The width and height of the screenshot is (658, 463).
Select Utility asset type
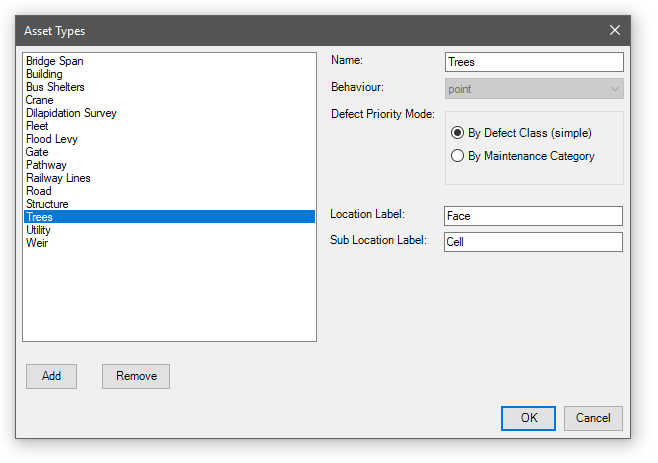pos(40,230)
